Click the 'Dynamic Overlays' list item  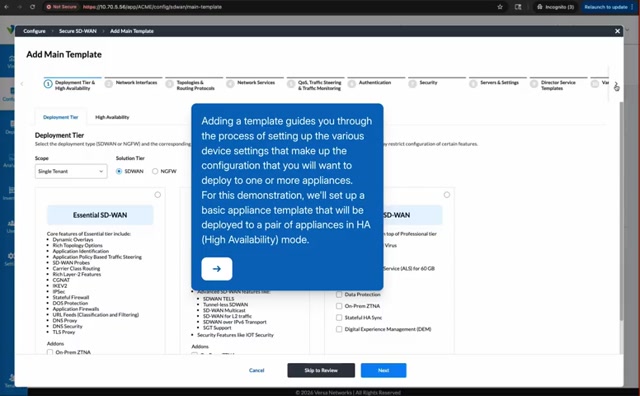73,240
